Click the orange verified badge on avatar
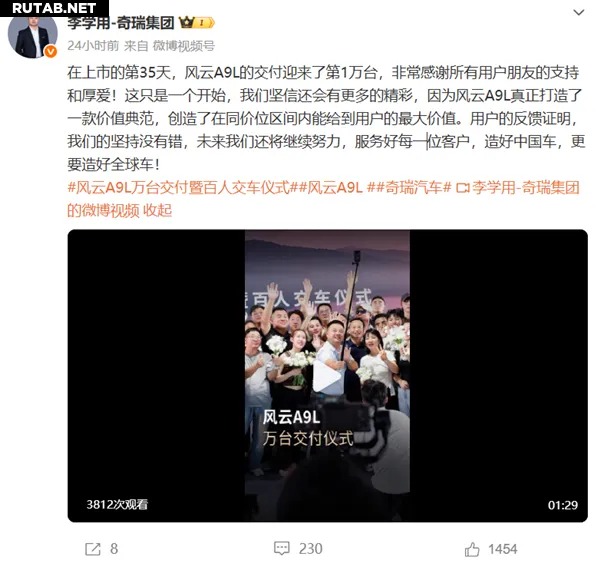600x566 pixels. tap(51, 51)
